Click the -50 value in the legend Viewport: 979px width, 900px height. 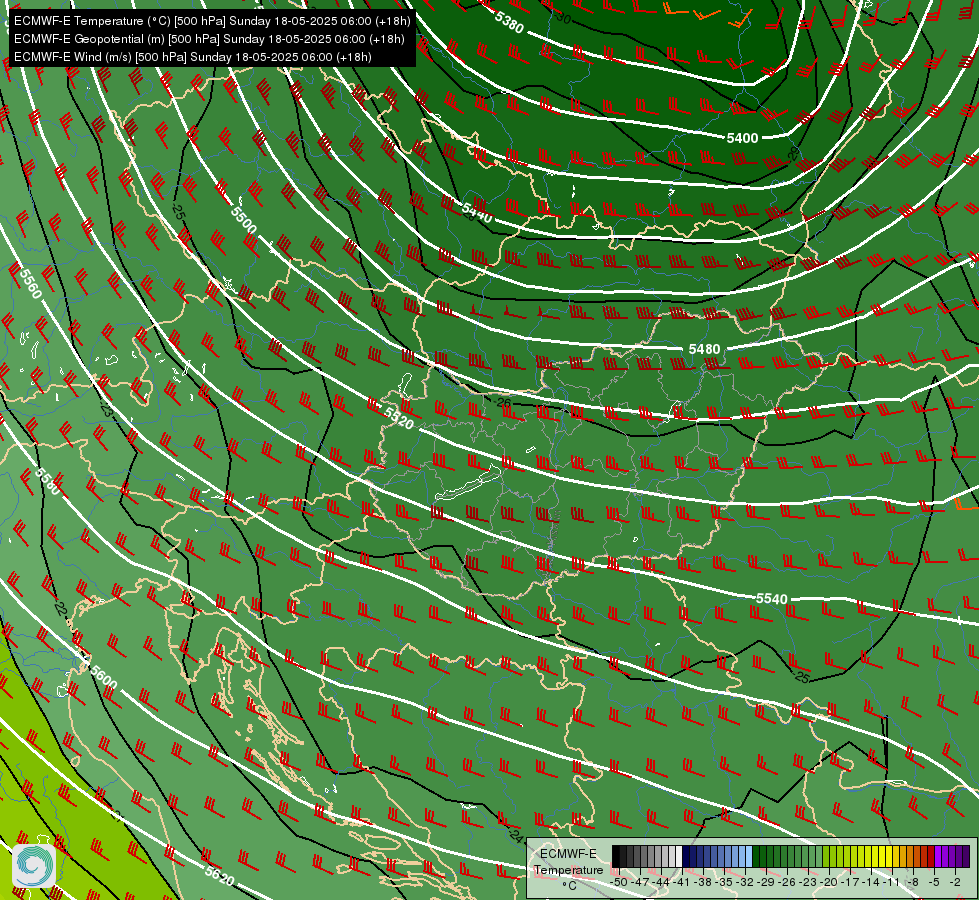[619, 882]
